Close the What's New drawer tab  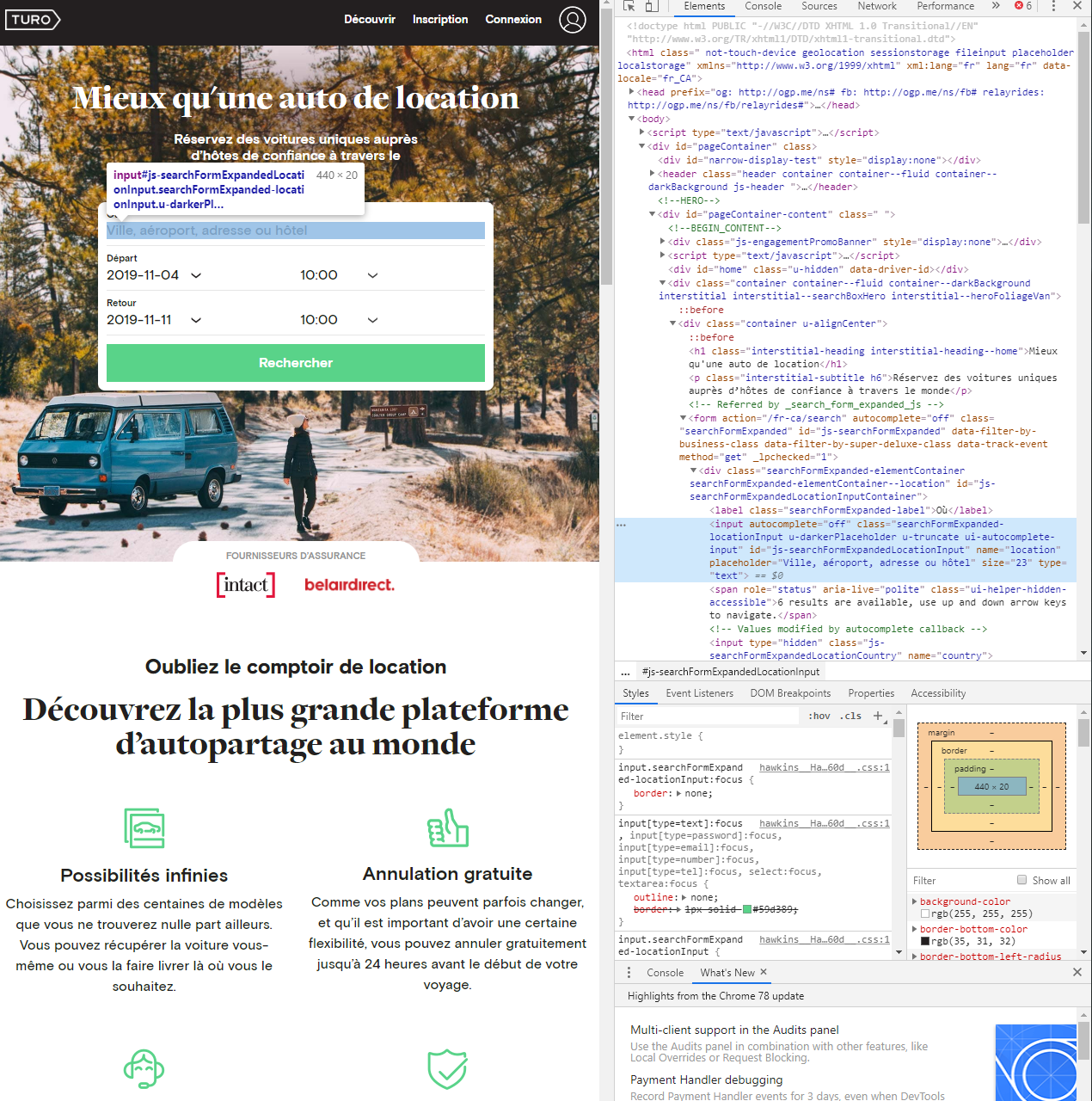(764, 972)
